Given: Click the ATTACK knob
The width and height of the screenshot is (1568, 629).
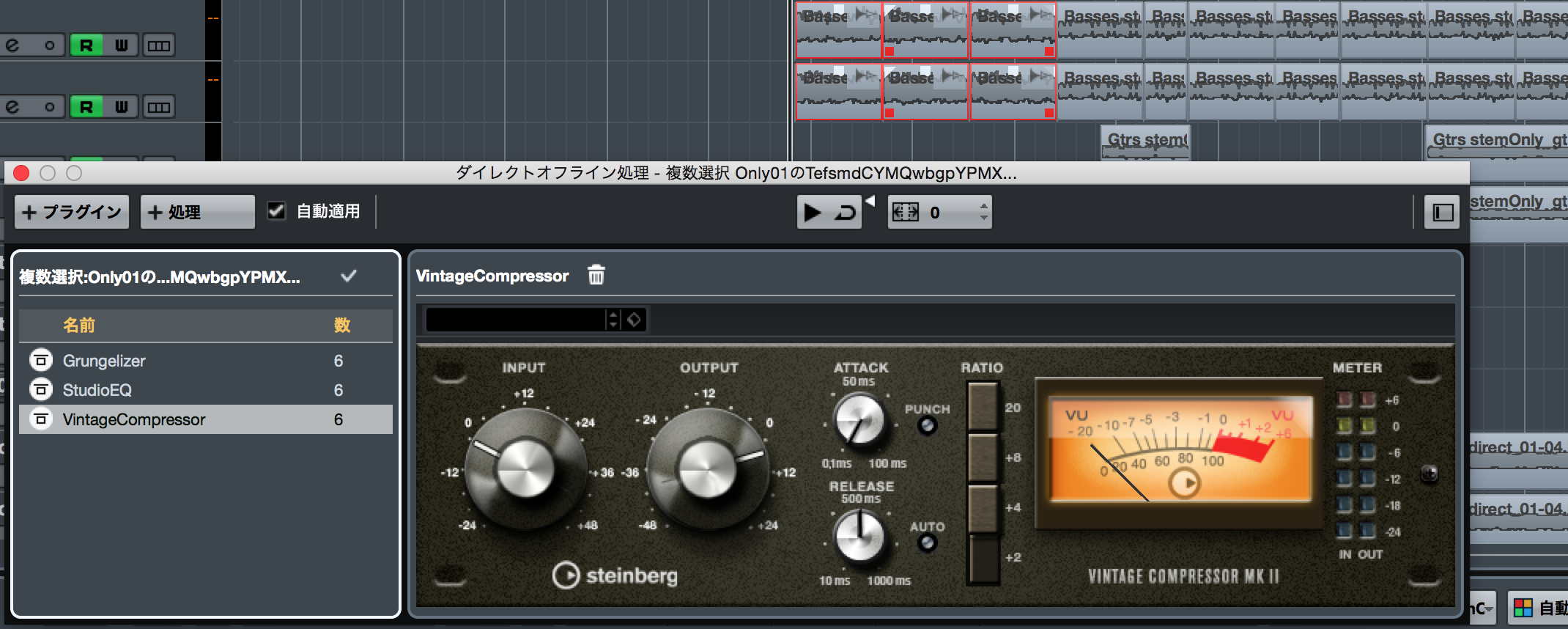Looking at the screenshot, I should [860, 421].
